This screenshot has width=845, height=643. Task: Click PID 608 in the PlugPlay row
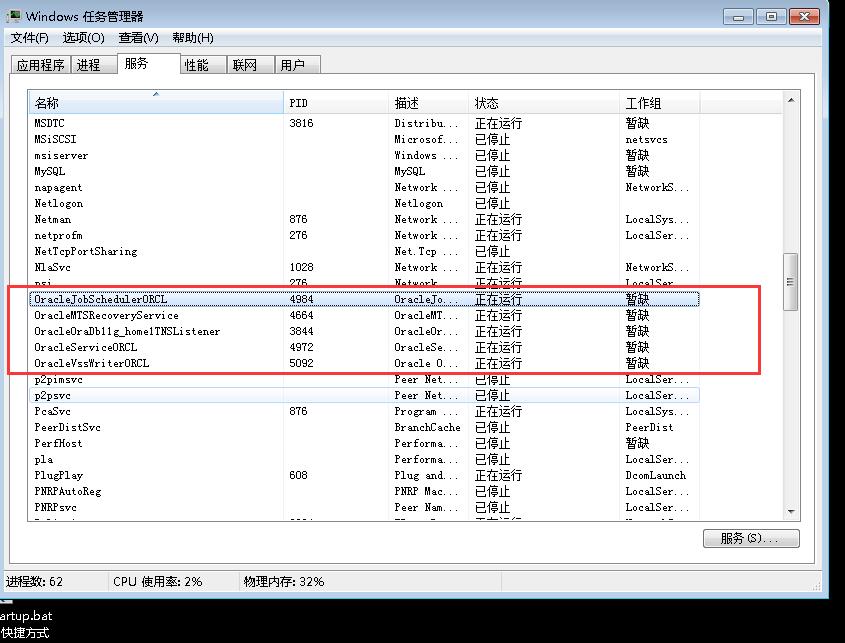point(298,475)
